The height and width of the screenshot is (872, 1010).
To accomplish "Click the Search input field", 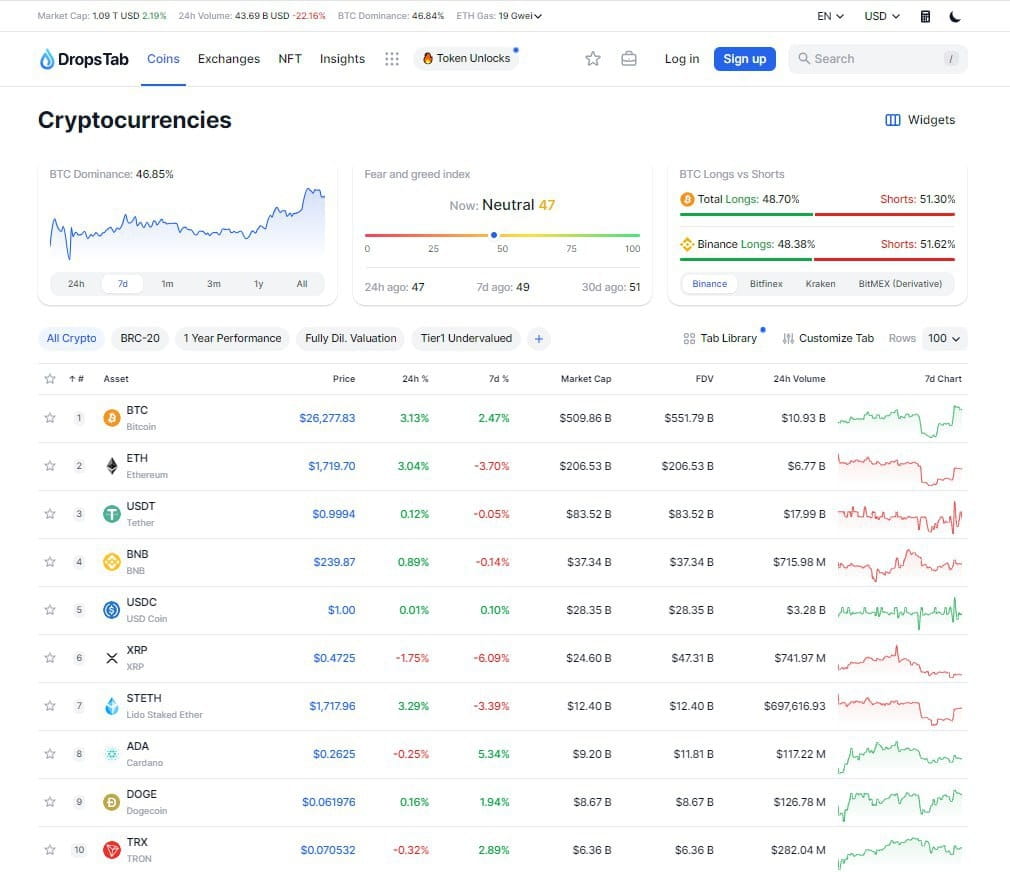I will point(878,59).
